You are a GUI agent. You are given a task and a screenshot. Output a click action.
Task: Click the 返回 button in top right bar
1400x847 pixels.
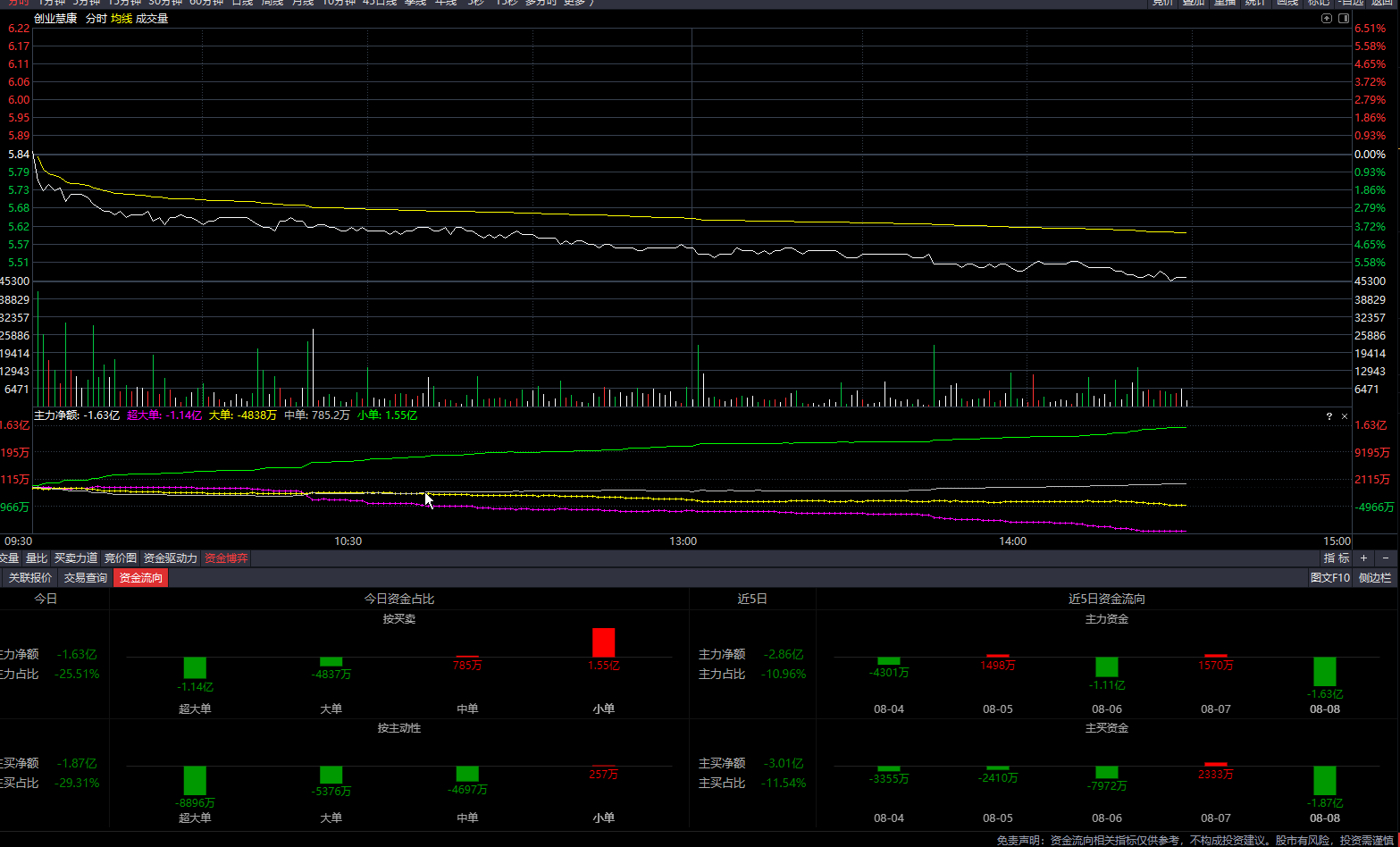pyautogui.click(x=1382, y=3)
